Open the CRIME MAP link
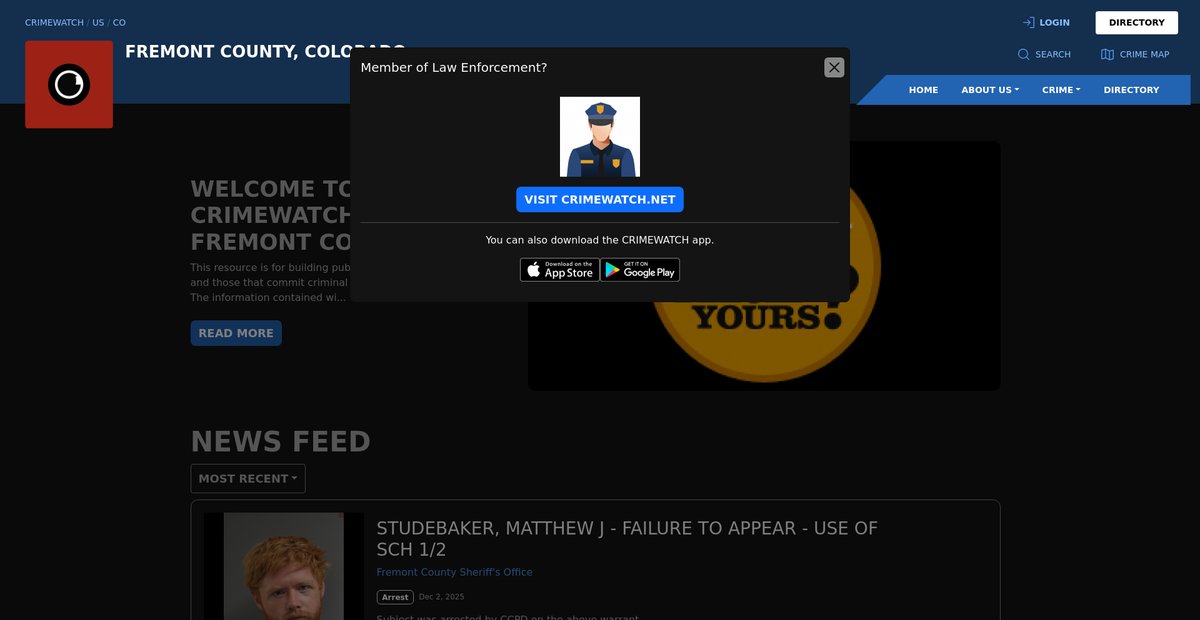Viewport: 1200px width, 620px height. click(1144, 54)
